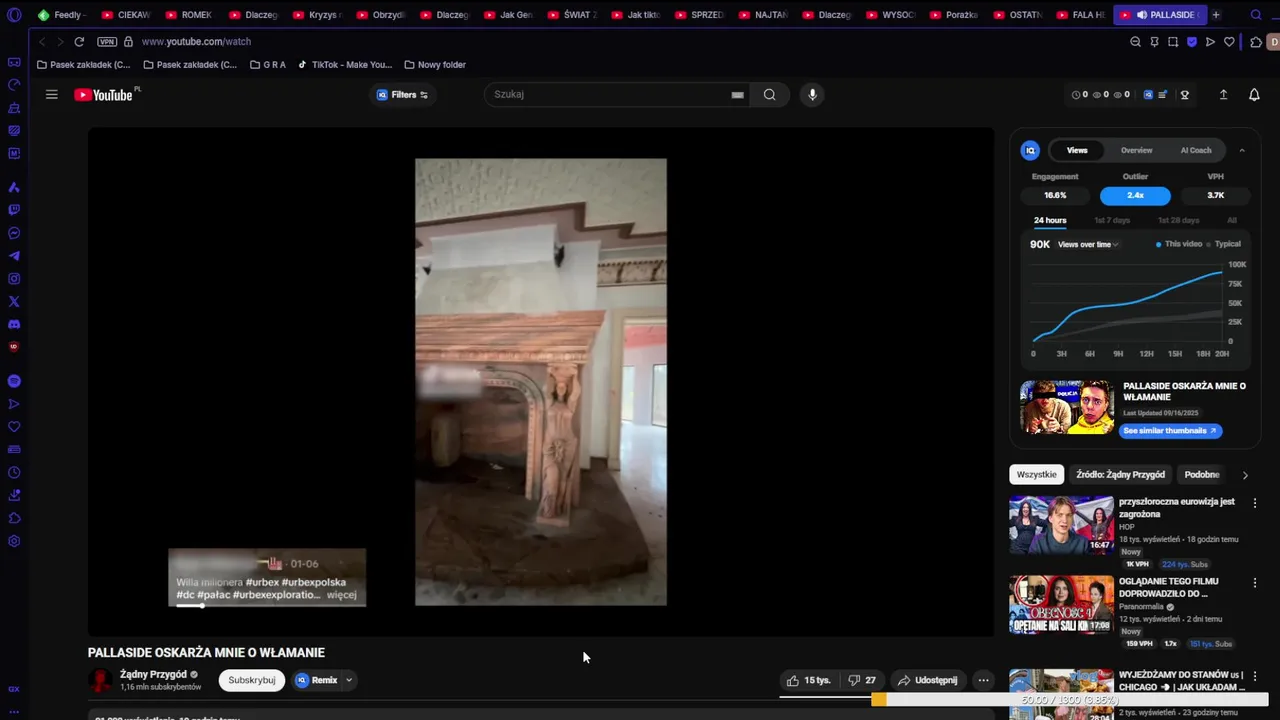Open Opera tab search magnifier

(x=1257, y=15)
